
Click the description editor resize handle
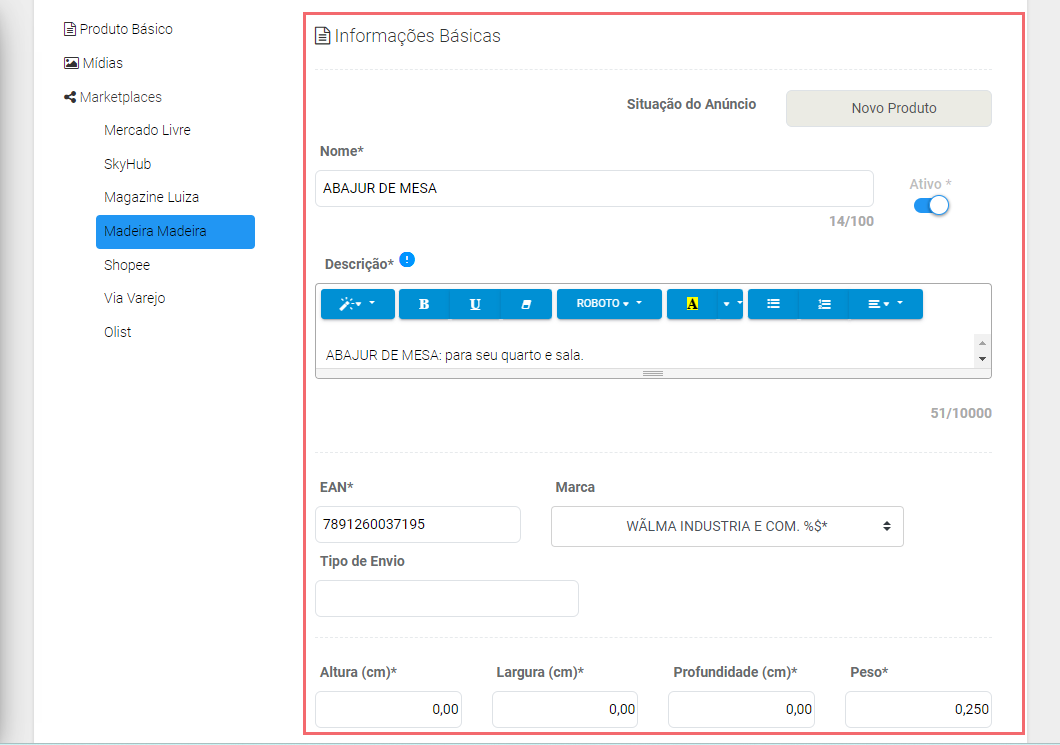(x=652, y=373)
